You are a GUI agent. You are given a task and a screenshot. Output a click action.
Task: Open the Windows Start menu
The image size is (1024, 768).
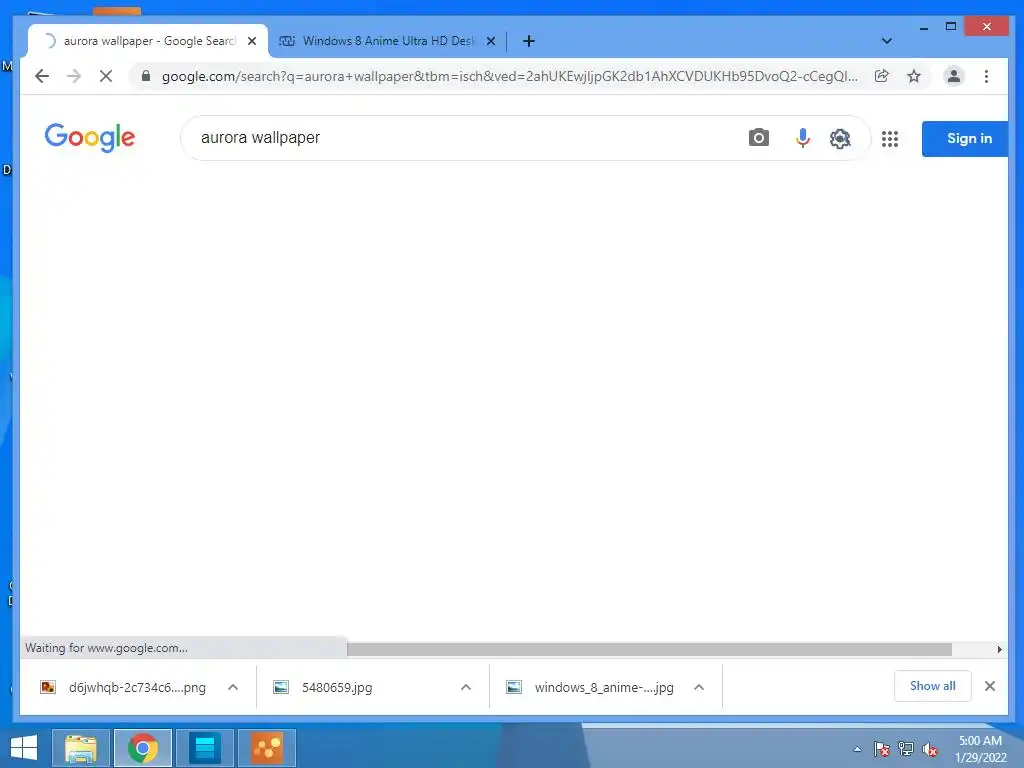click(24, 748)
